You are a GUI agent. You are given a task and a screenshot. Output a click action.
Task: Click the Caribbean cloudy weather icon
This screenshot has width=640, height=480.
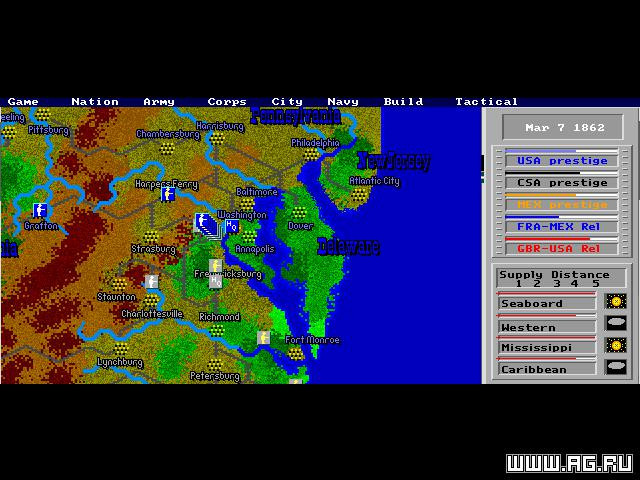pos(616,367)
